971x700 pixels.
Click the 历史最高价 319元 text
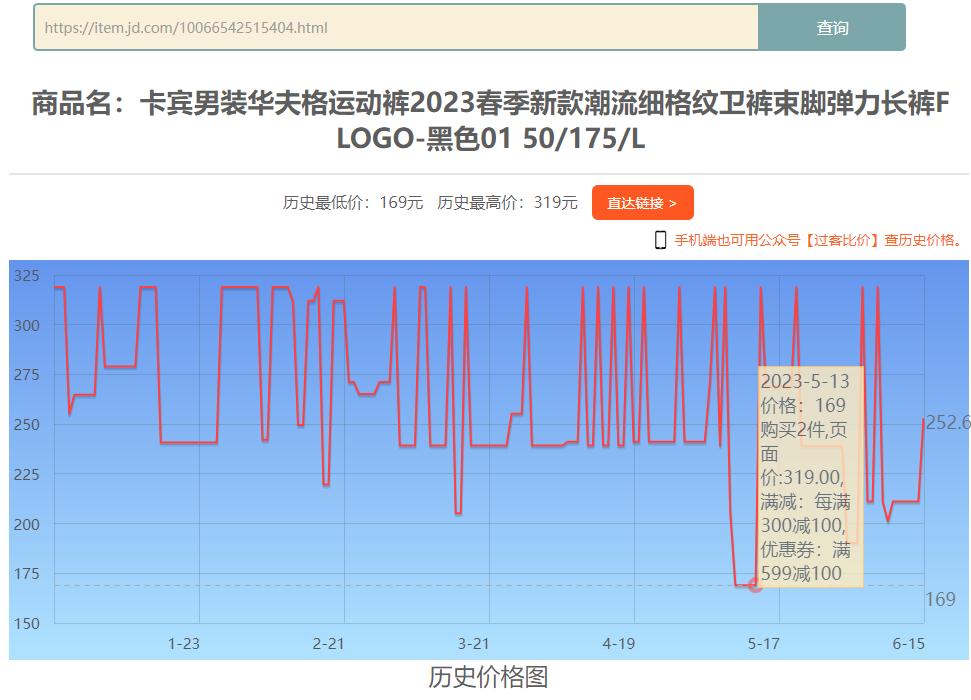click(x=508, y=203)
